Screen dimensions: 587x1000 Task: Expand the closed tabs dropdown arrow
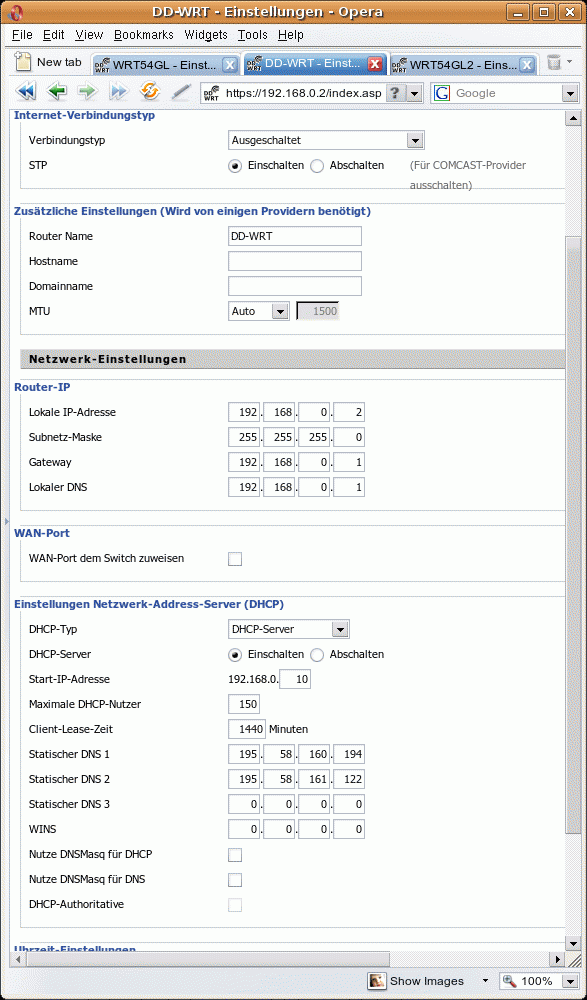tap(570, 62)
